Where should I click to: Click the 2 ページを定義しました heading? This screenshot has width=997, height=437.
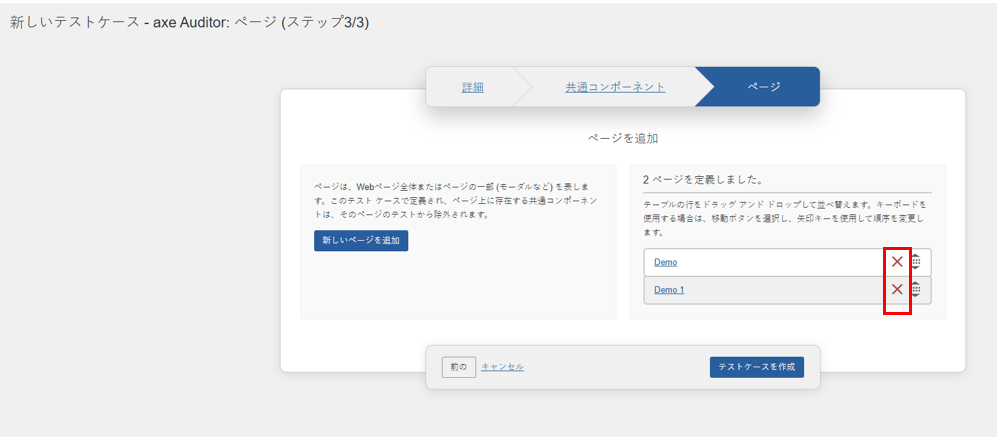coord(703,180)
